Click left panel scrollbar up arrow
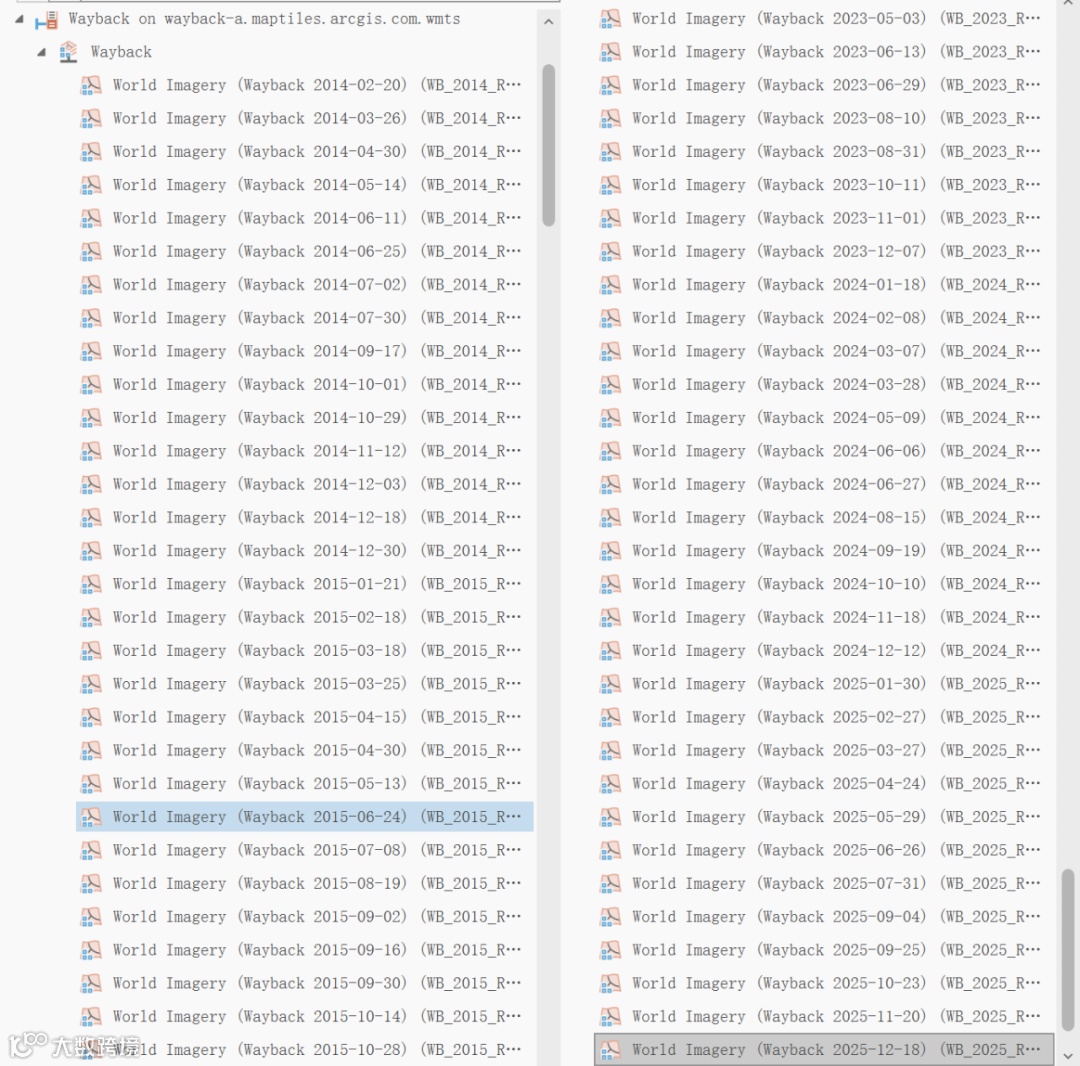Viewport: 1080px width, 1066px height. click(x=548, y=22)
